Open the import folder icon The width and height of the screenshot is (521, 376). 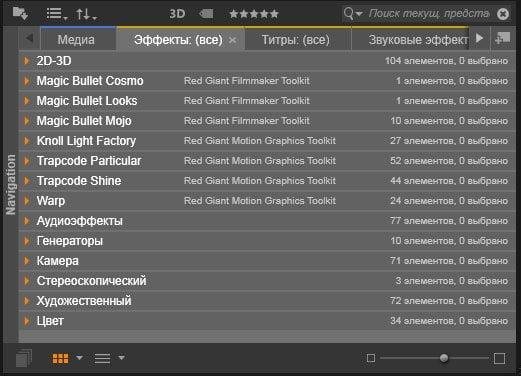20,13
